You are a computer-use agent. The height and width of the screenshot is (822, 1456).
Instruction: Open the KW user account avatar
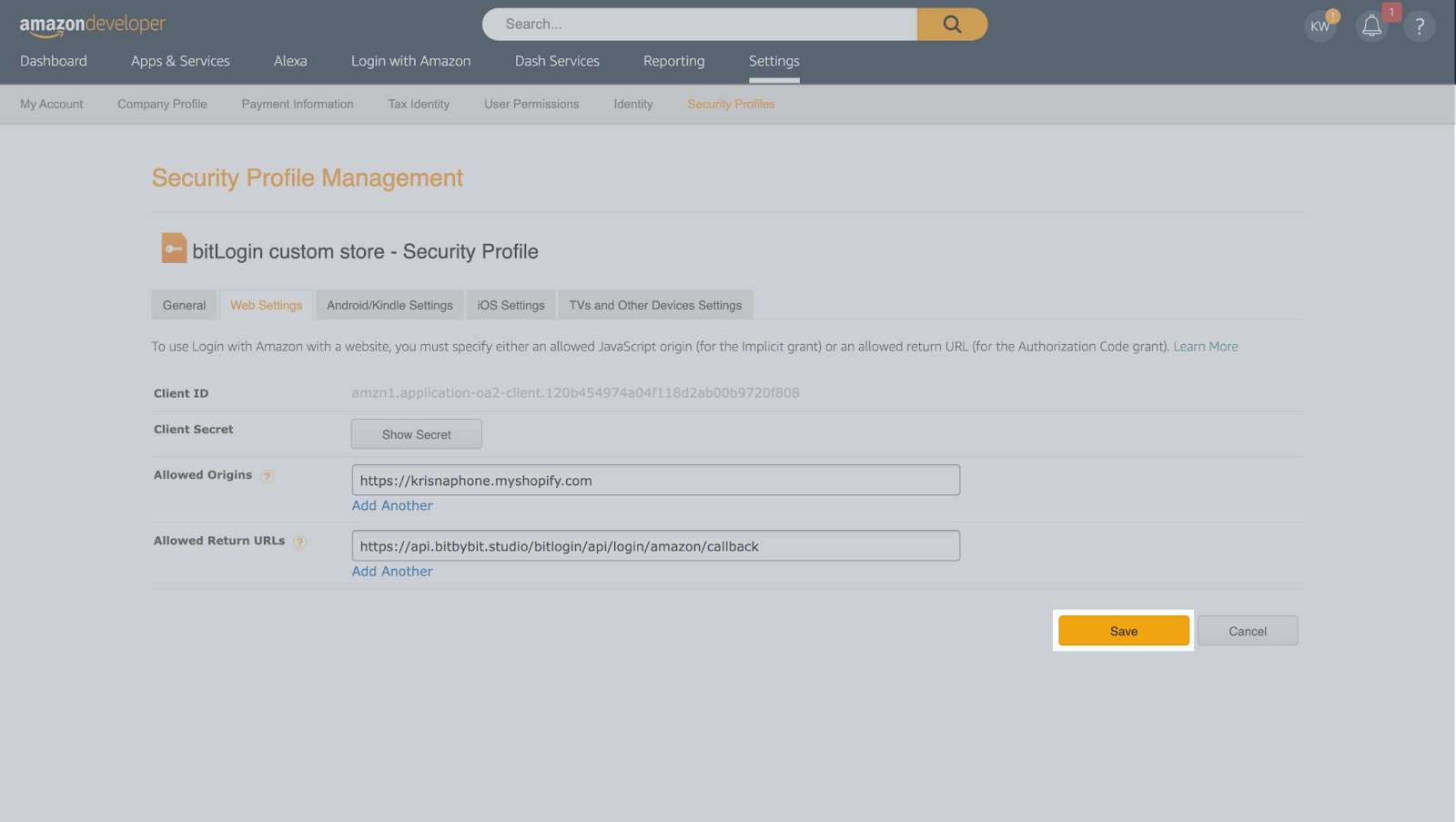[1320, 25]
